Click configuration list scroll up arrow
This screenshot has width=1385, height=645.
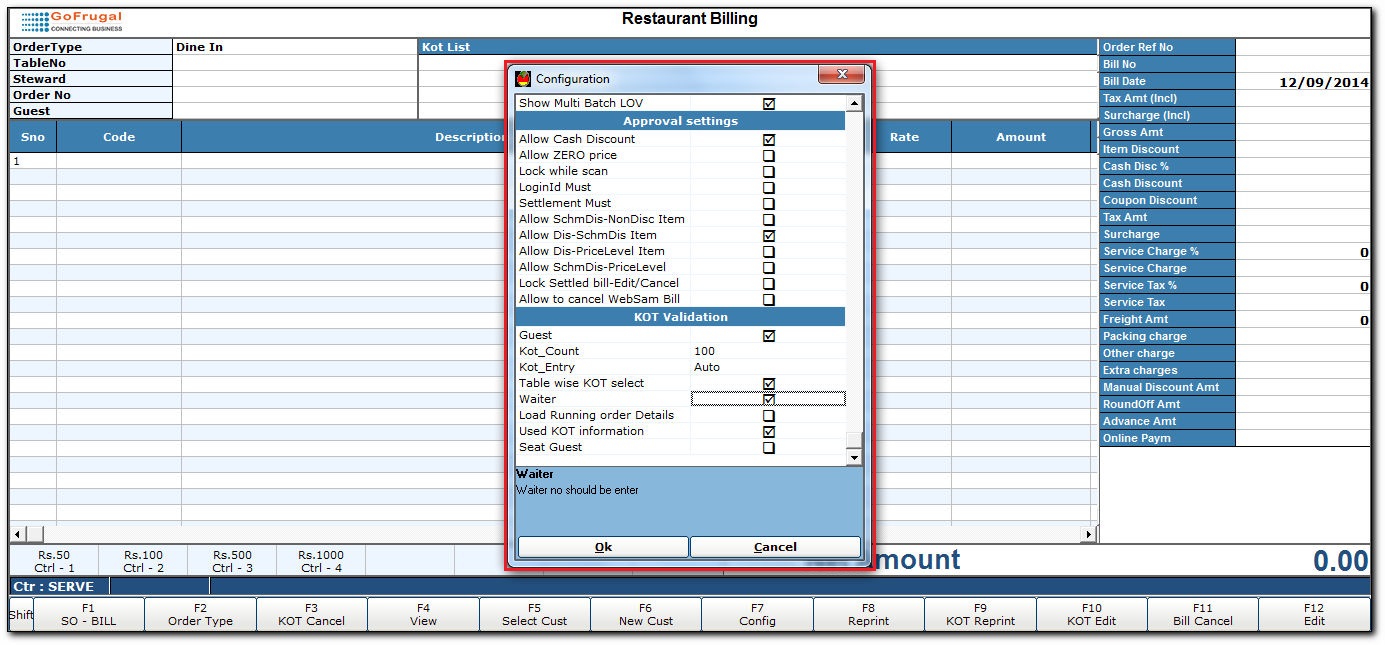click(854, 103)
